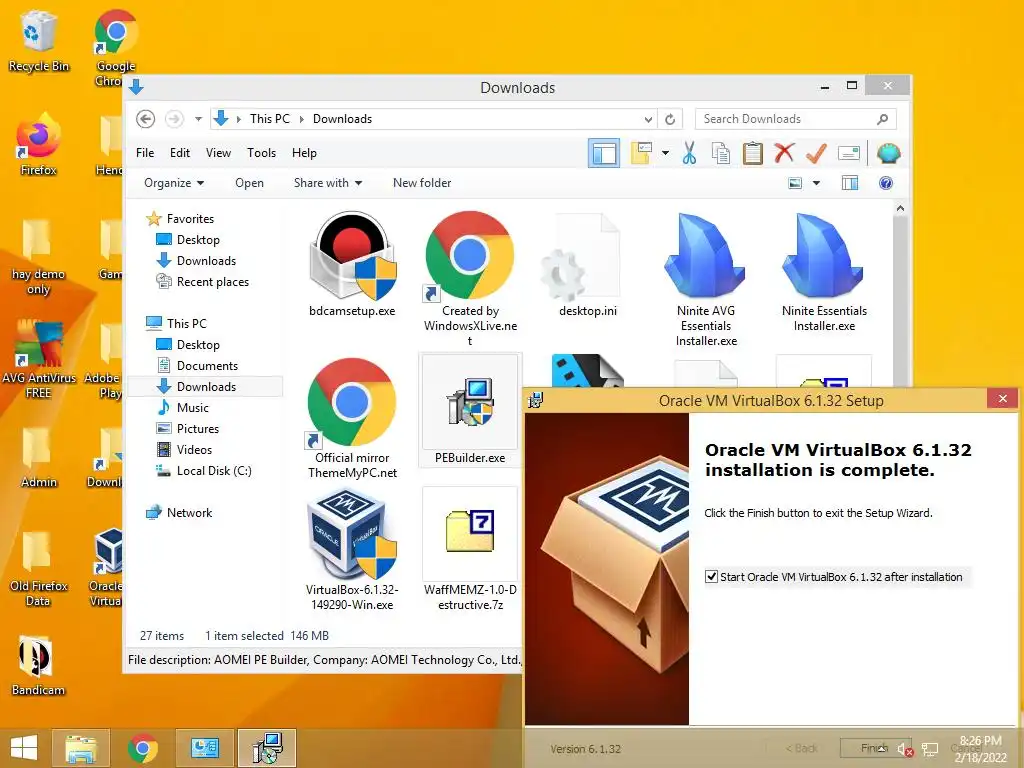
Task: Show the preview pane icon
Action: [850, 184]
